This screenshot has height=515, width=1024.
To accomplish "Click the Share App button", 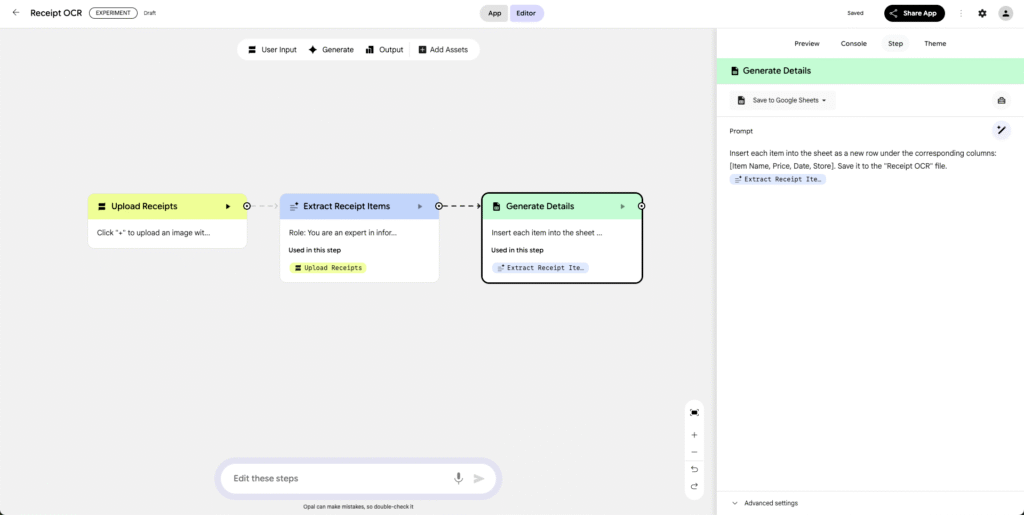I will [x=914, y=13].
